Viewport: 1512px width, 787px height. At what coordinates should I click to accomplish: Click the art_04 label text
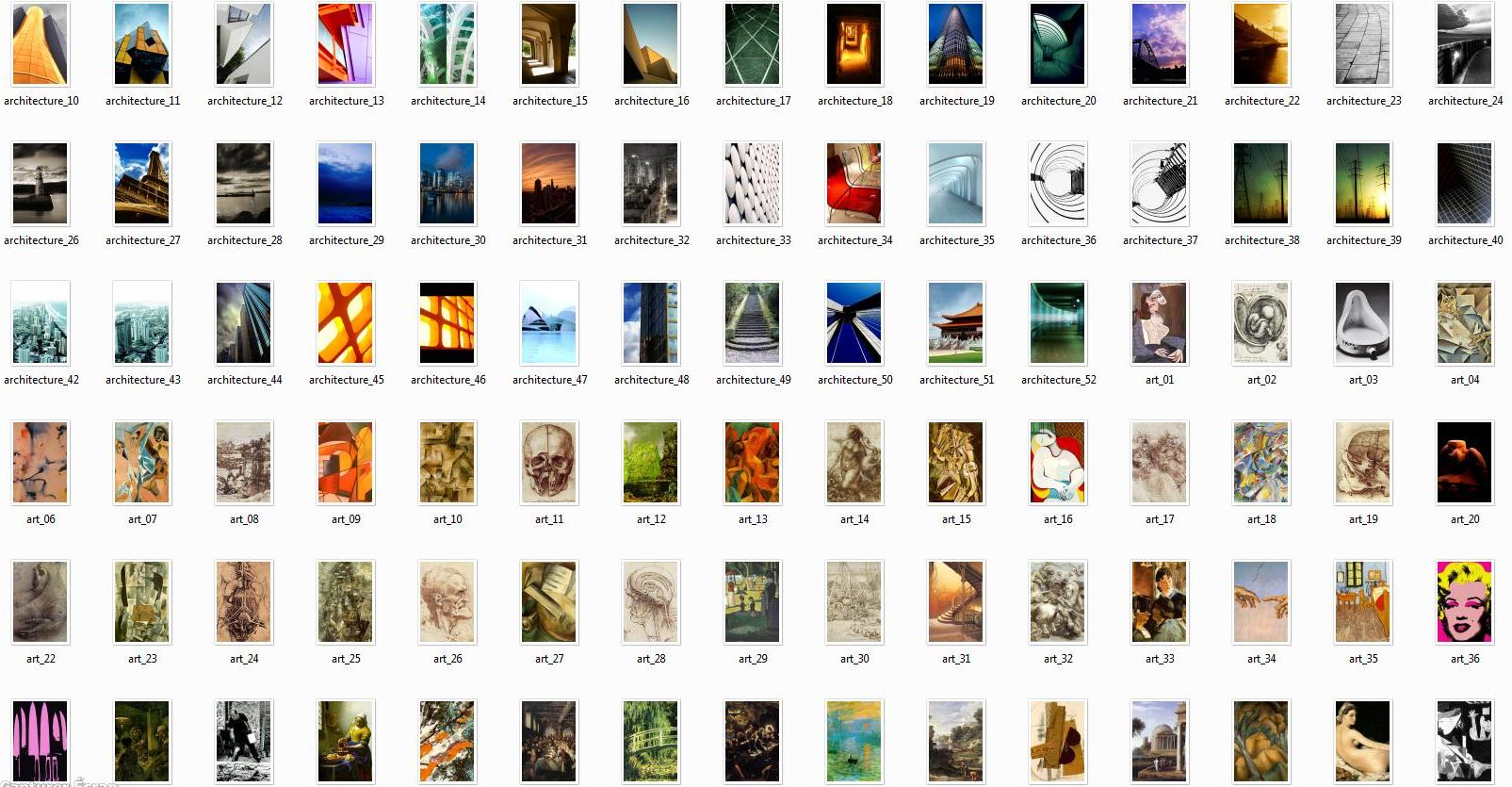pos(1465,380)
